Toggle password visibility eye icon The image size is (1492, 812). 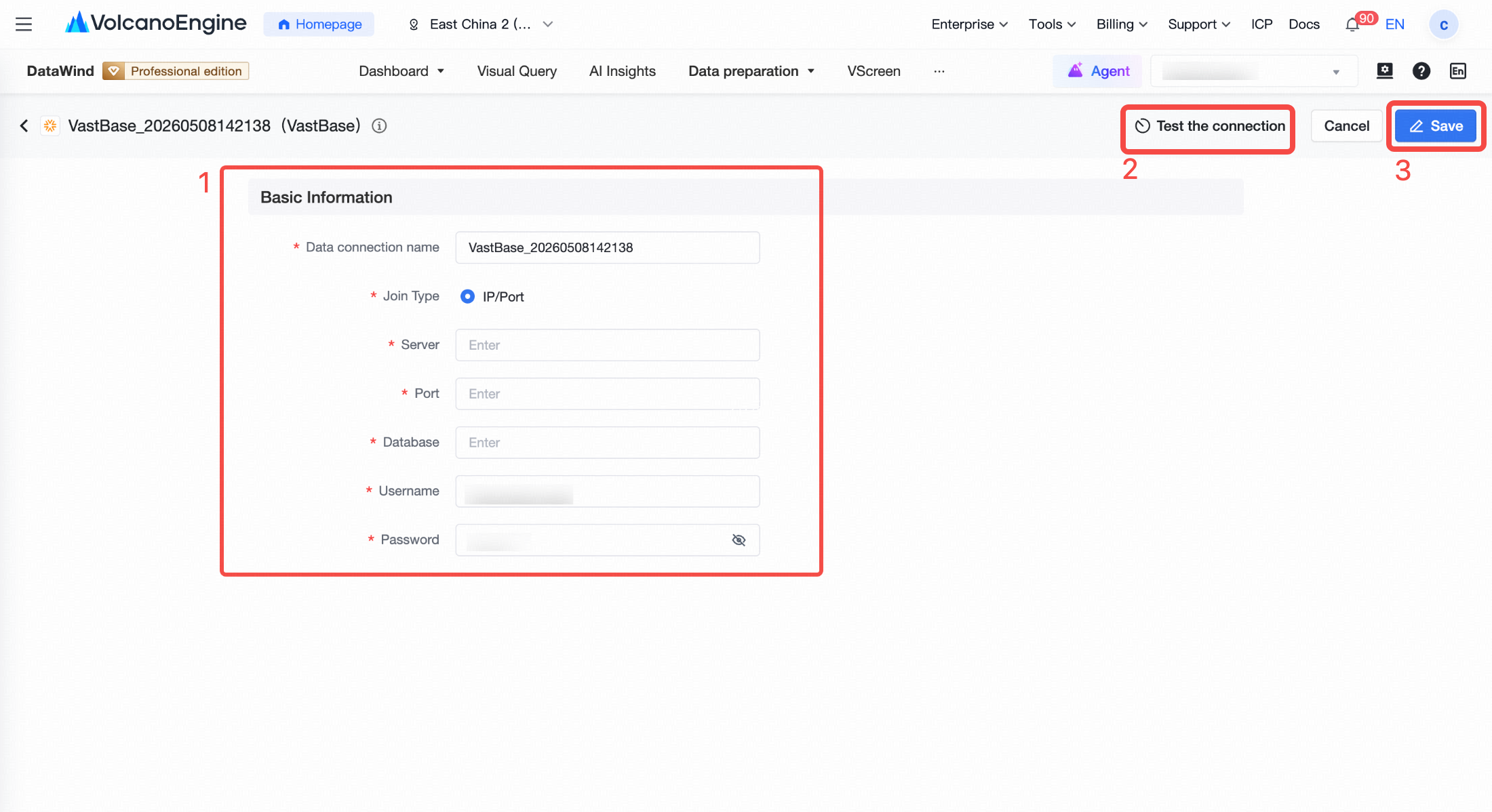pos(739,540)
